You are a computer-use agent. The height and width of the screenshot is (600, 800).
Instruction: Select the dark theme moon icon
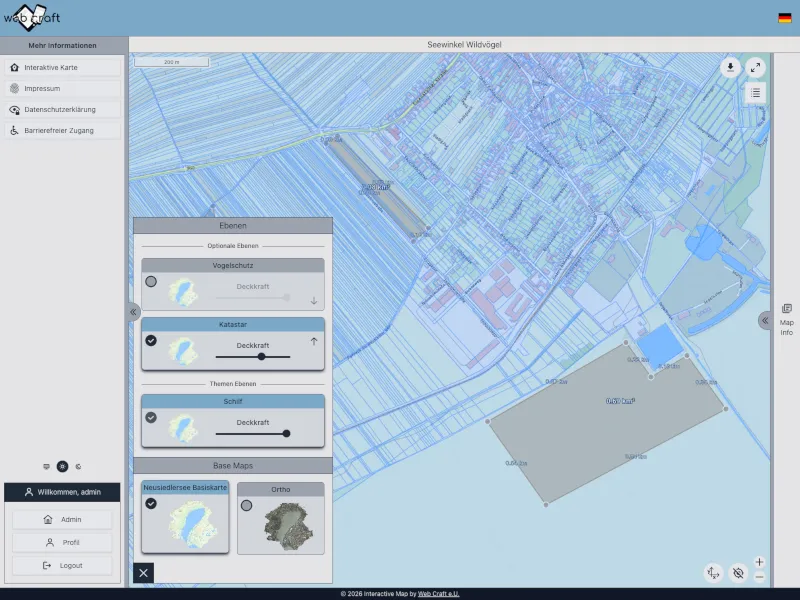point(78,466)
